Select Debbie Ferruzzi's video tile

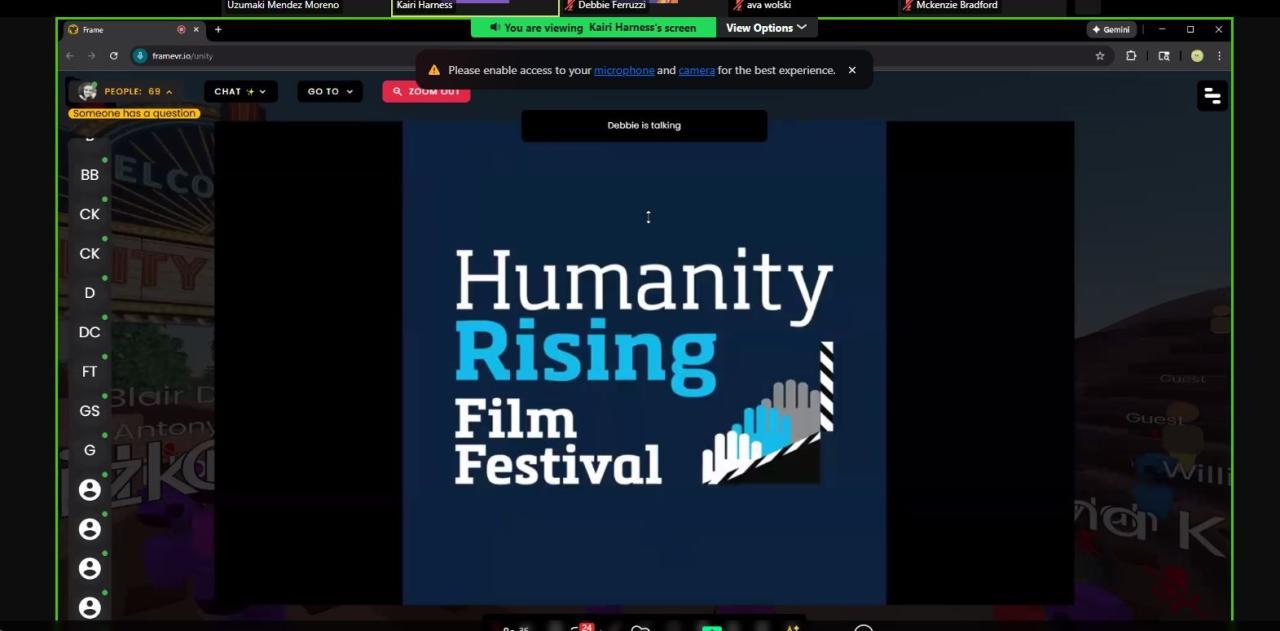click(643, 6)
